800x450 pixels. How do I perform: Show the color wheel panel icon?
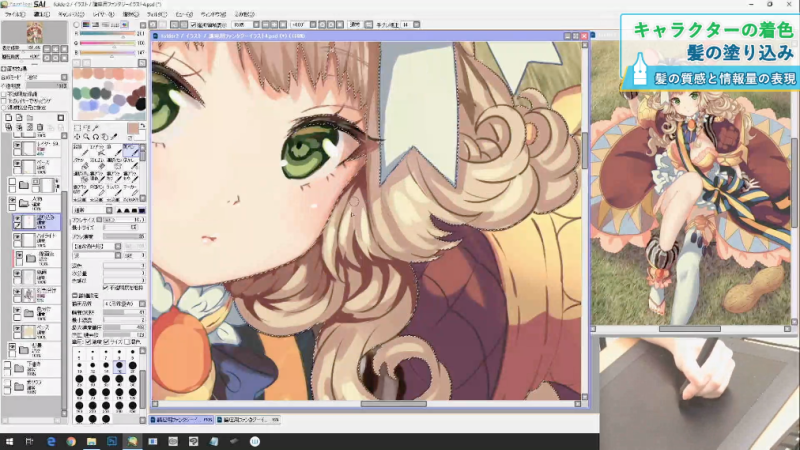77,24
